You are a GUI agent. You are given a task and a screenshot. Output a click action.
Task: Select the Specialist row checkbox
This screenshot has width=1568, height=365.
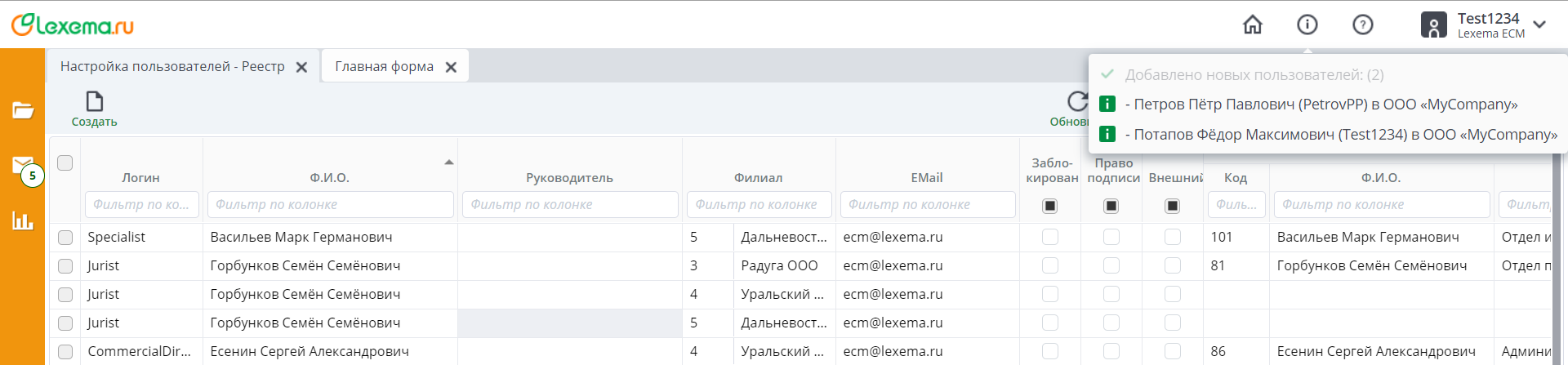65,238
